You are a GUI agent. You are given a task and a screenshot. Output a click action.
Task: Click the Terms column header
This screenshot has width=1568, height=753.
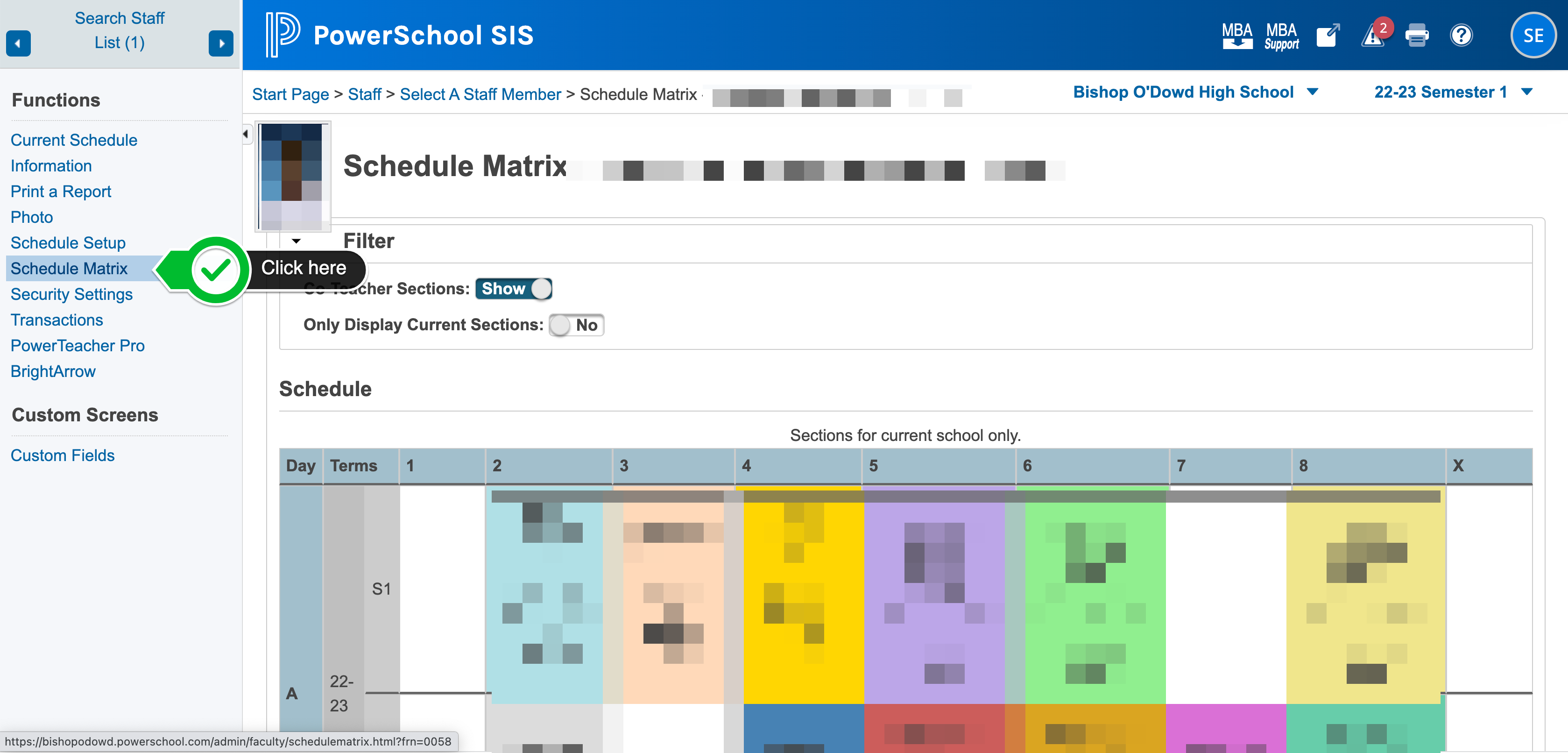coord(361,466)
